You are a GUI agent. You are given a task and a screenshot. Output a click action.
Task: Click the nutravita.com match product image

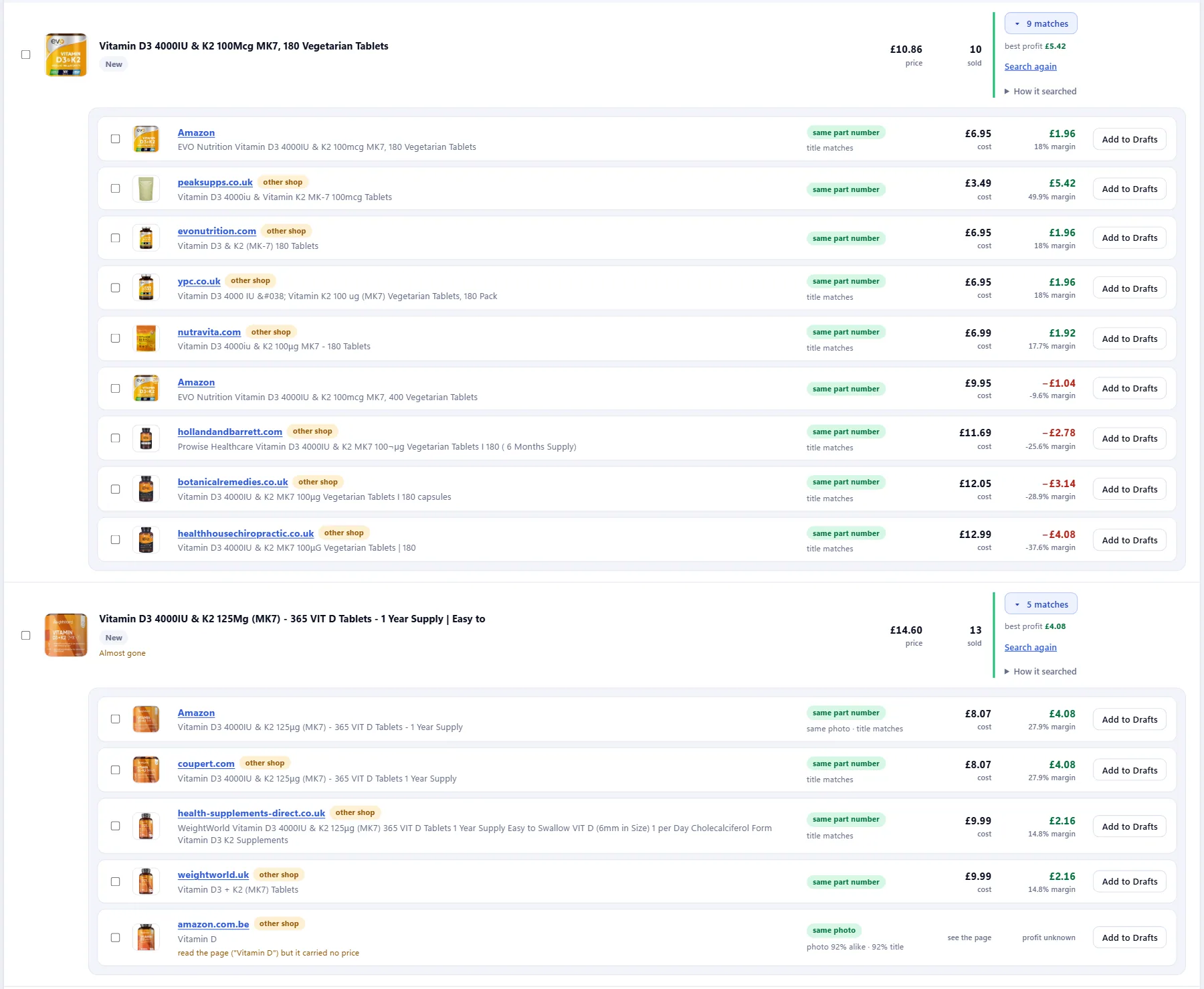tap(146, 339)
